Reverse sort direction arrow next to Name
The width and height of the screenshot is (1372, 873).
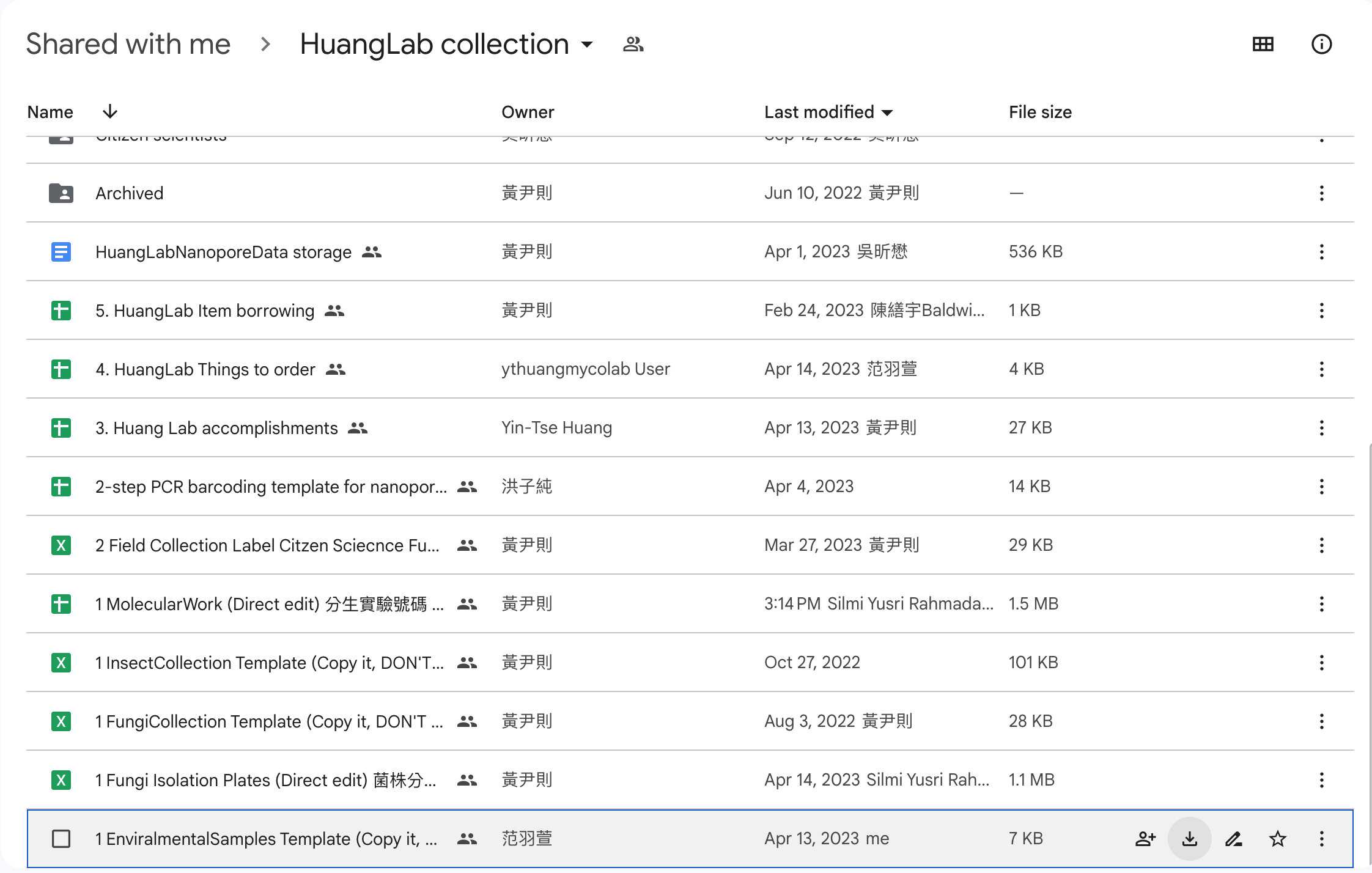(x=110, y=111)
